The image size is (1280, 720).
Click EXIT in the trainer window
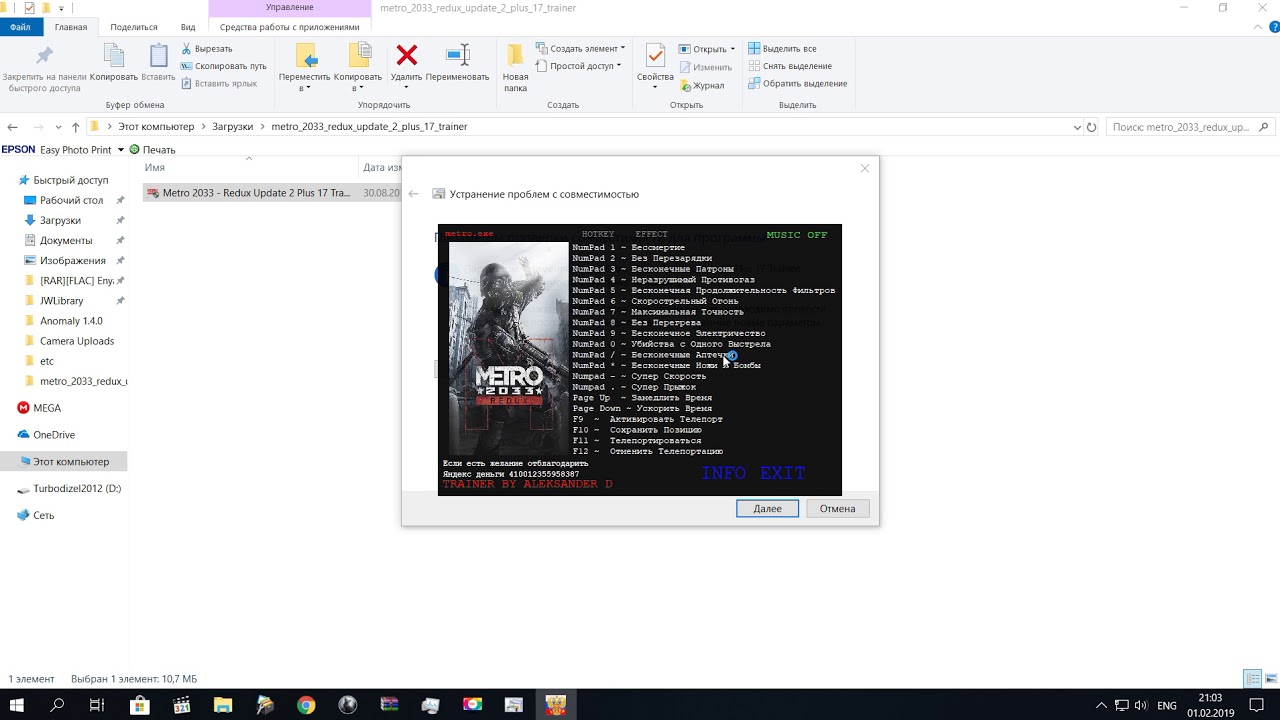pos(783,473)
